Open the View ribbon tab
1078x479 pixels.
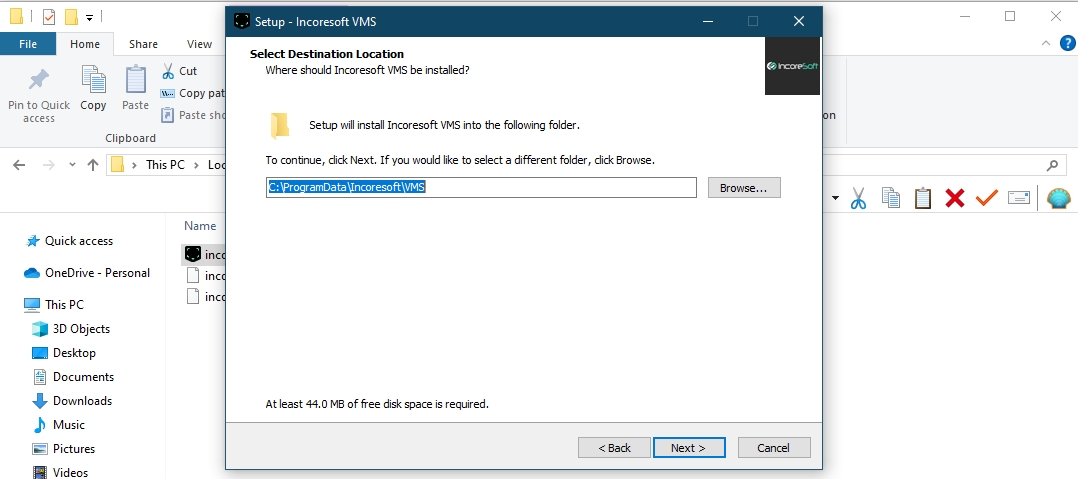click(199, 44)
